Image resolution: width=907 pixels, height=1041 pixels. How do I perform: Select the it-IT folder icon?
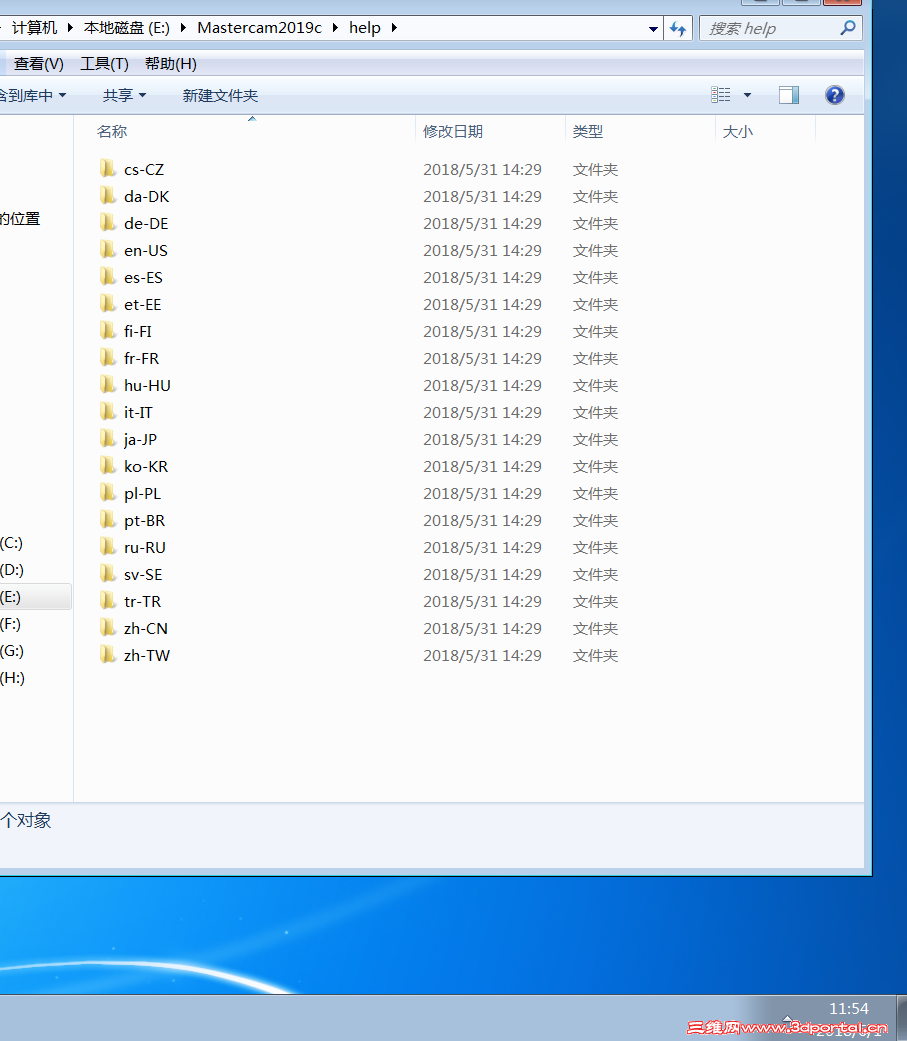point(108,412)
